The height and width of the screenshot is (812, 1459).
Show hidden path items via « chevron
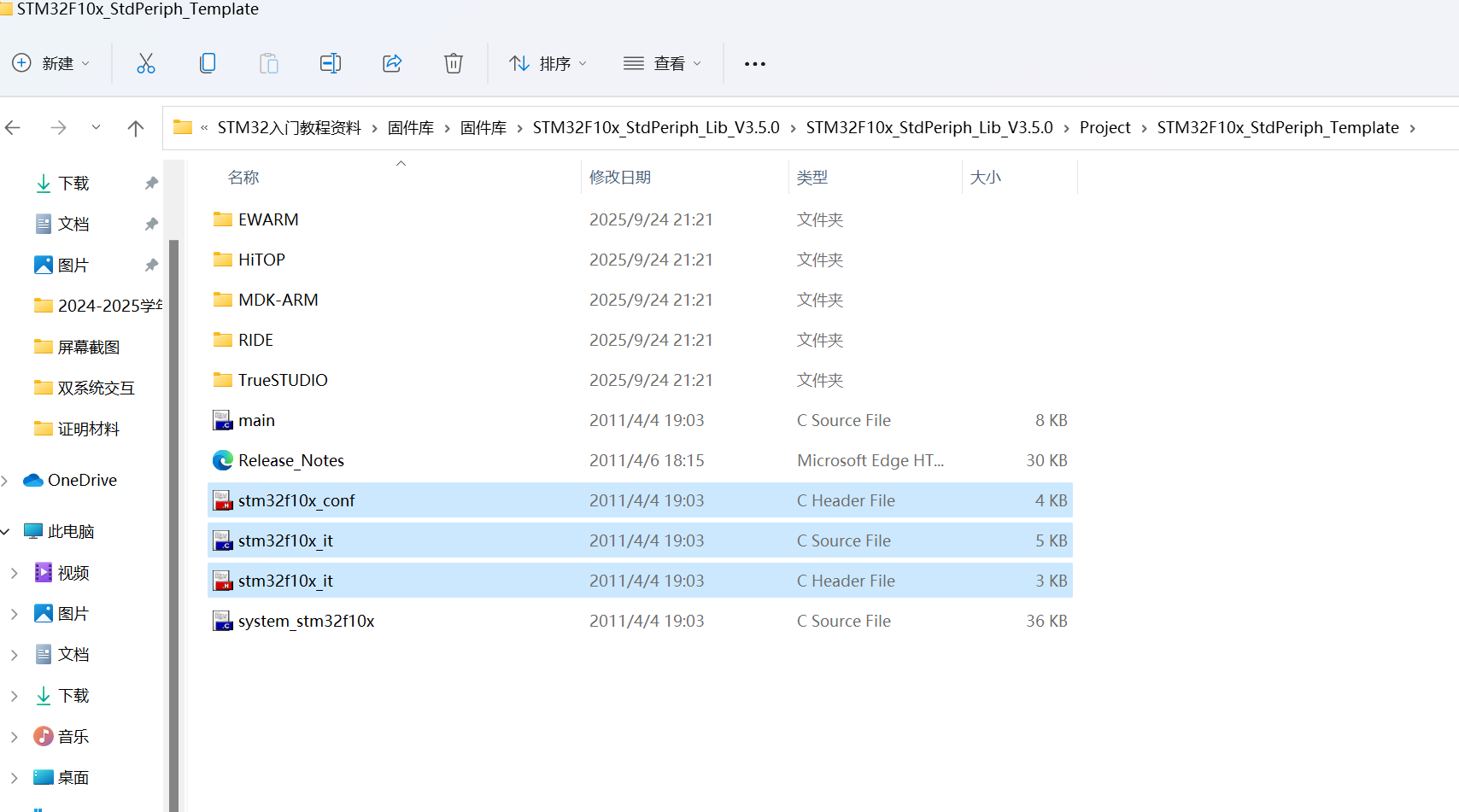point(205,128)
